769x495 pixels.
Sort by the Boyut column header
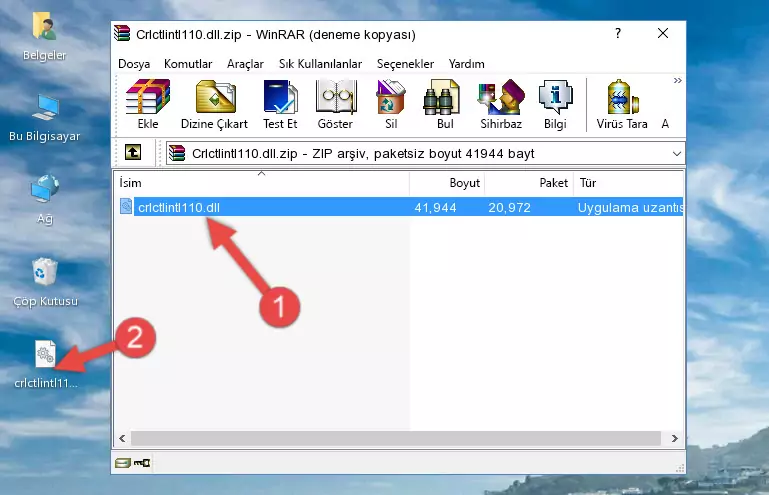tap(447, 182)
